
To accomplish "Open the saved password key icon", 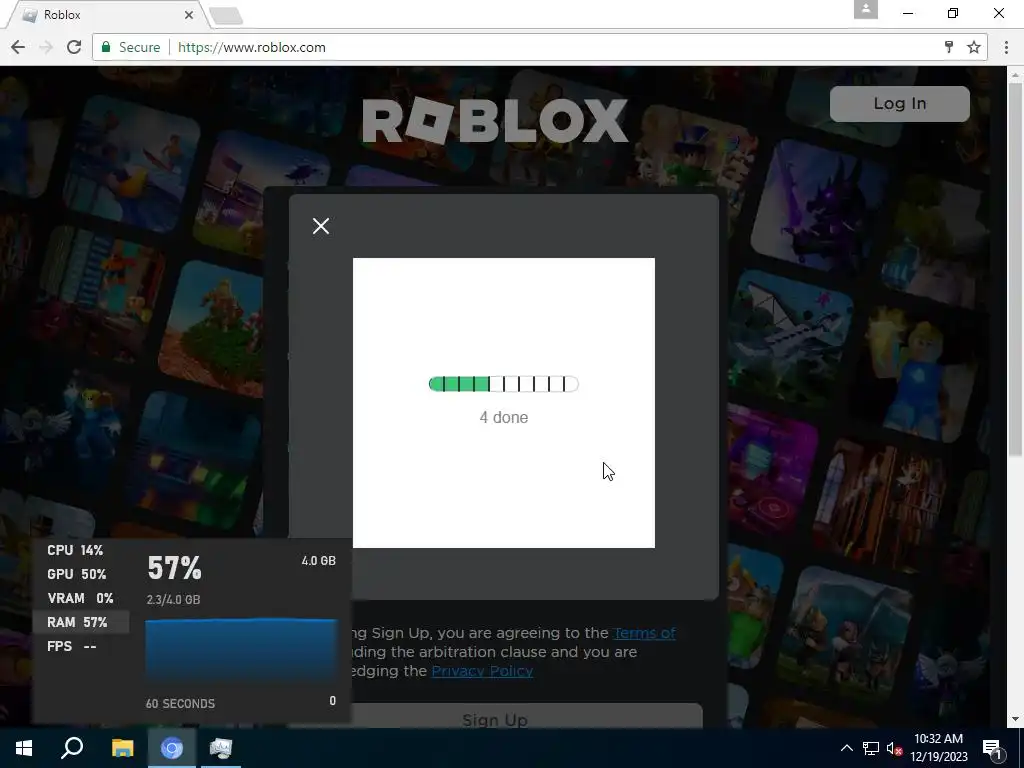I will pyautogui.click(x=949, y=47).
